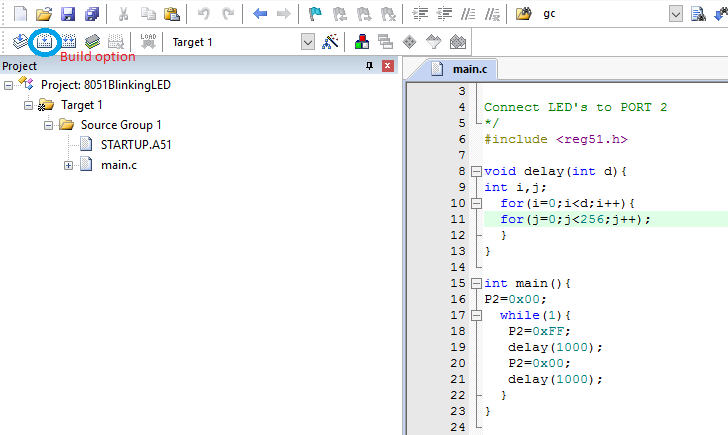This screenshot has height=435, width=728.
Task: Rebuild all target files
Action: pyautogui.click(x=68, y=42)
